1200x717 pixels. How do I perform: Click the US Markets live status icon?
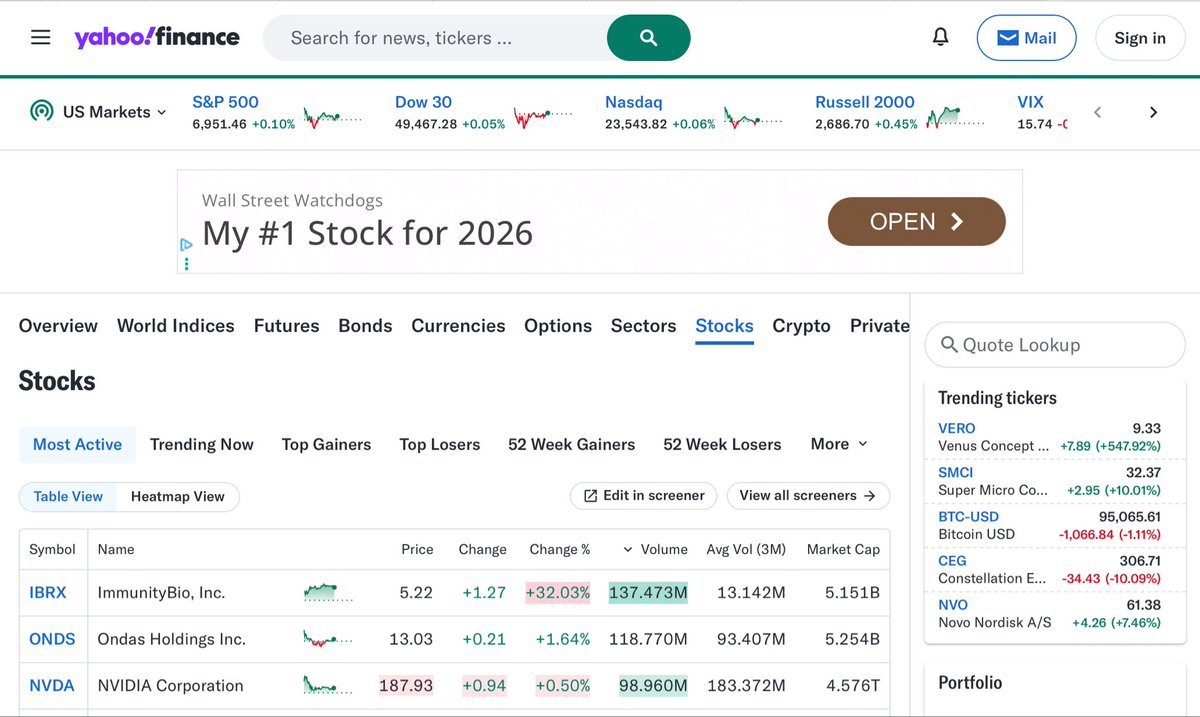(x=41, y=111)
